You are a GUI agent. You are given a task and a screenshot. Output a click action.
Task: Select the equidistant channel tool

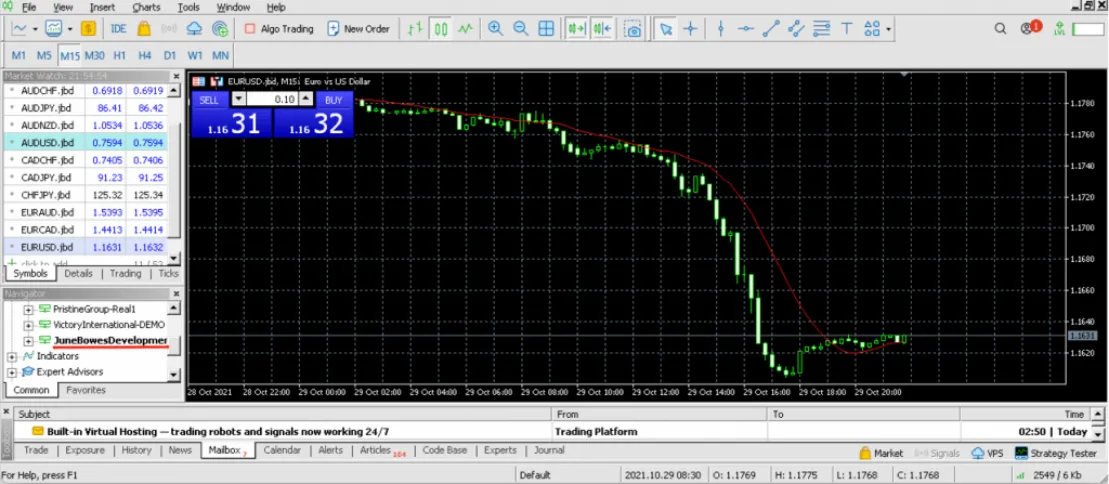[796, 29]
